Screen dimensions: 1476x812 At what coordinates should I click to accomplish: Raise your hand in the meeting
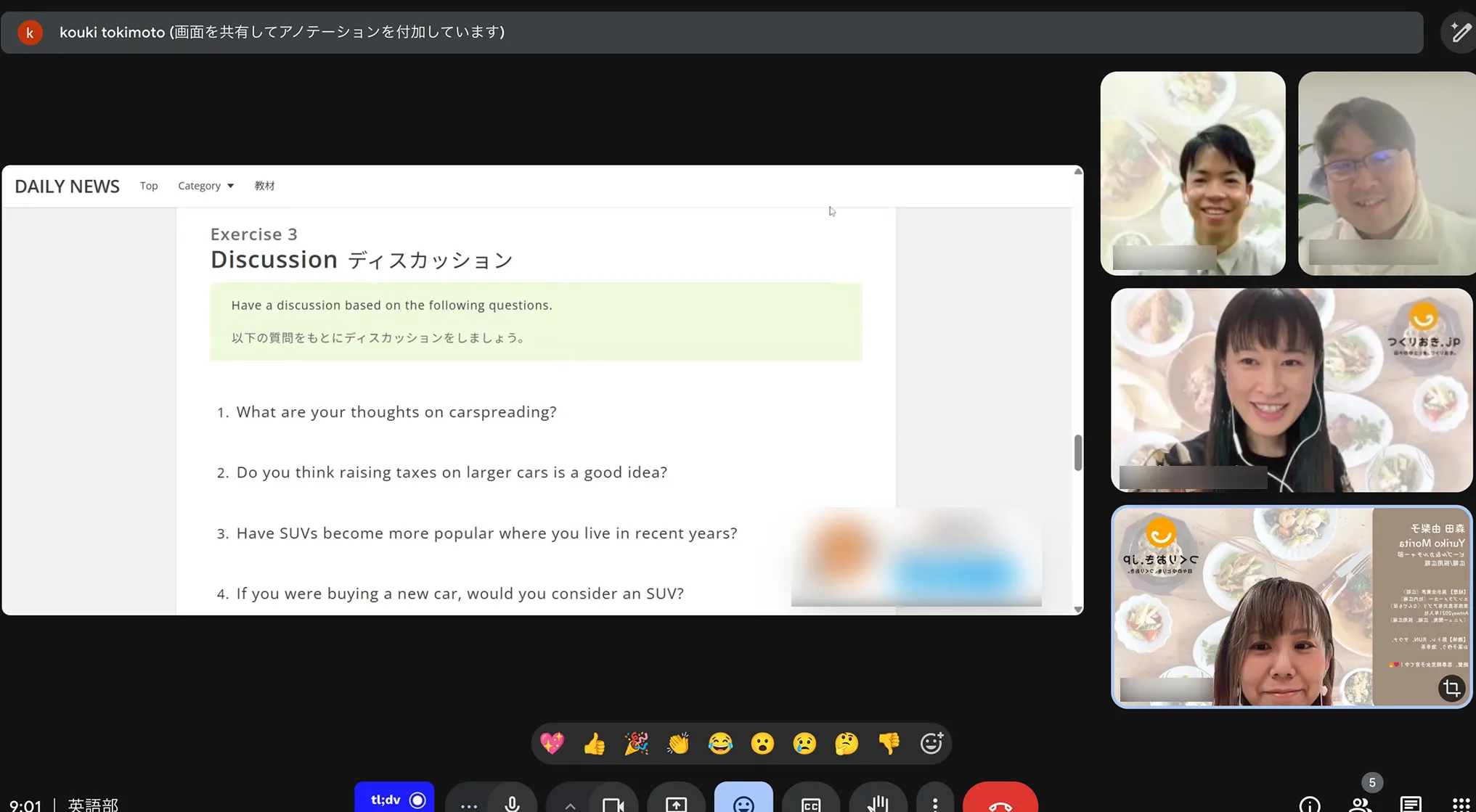[878, 804]
